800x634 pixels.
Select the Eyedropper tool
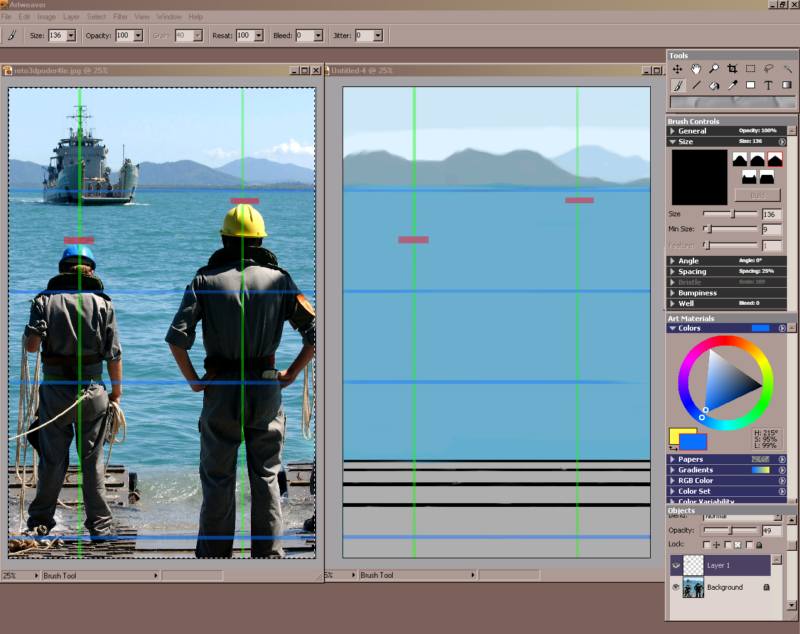coord(732,85)
